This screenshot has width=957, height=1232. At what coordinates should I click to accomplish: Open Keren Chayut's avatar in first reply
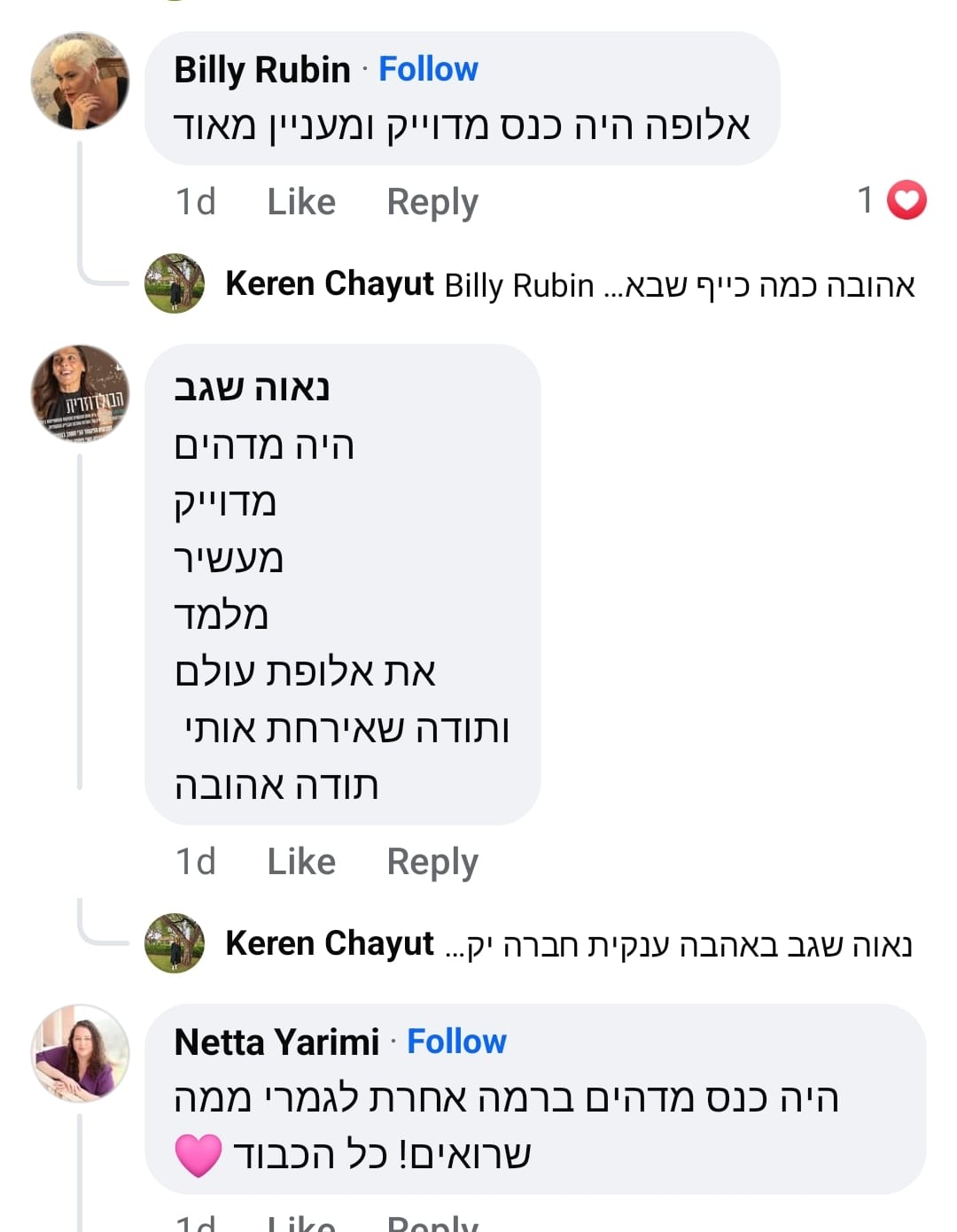tap(175, 283)
